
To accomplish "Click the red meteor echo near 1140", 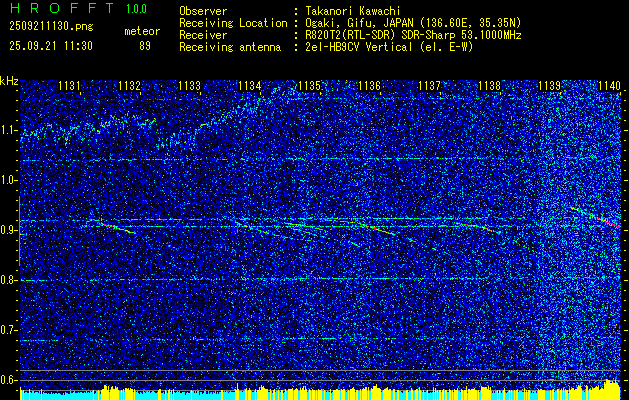I will click(595, 217).
